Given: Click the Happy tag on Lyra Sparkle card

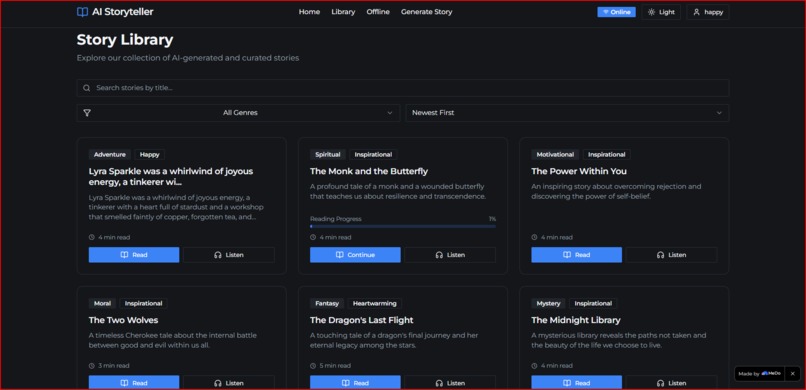Looking at the screenshot, I should [150, 155].
